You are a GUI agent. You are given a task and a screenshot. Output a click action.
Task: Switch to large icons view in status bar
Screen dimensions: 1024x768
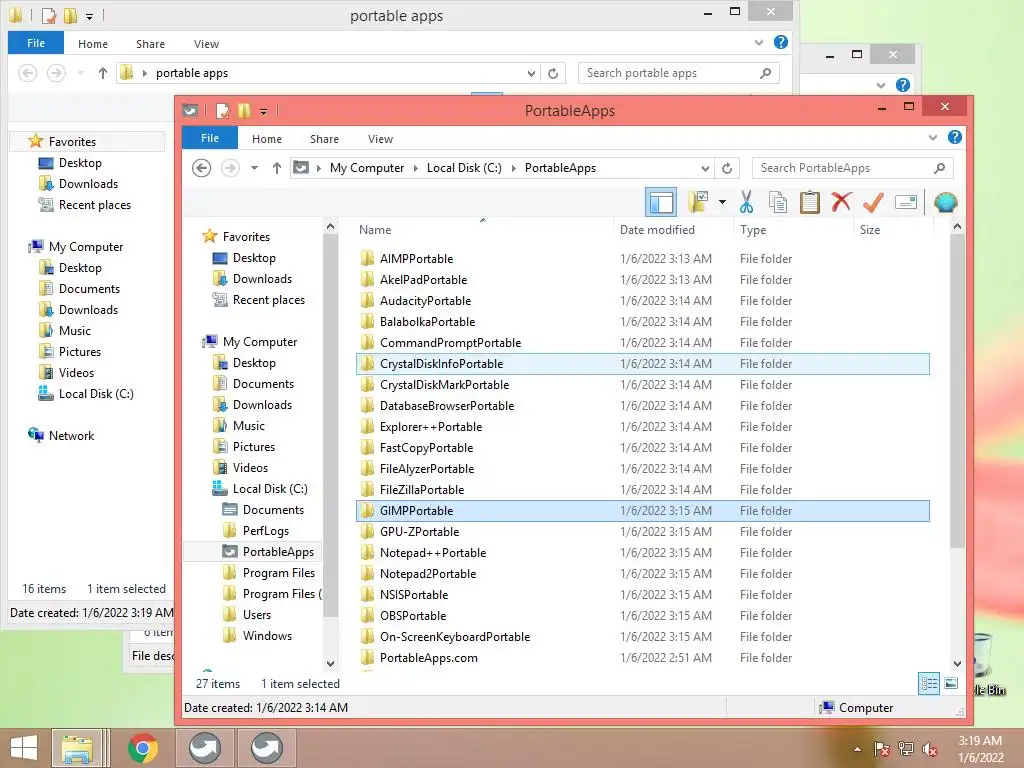pyautogui.click(x=952, y=684)
